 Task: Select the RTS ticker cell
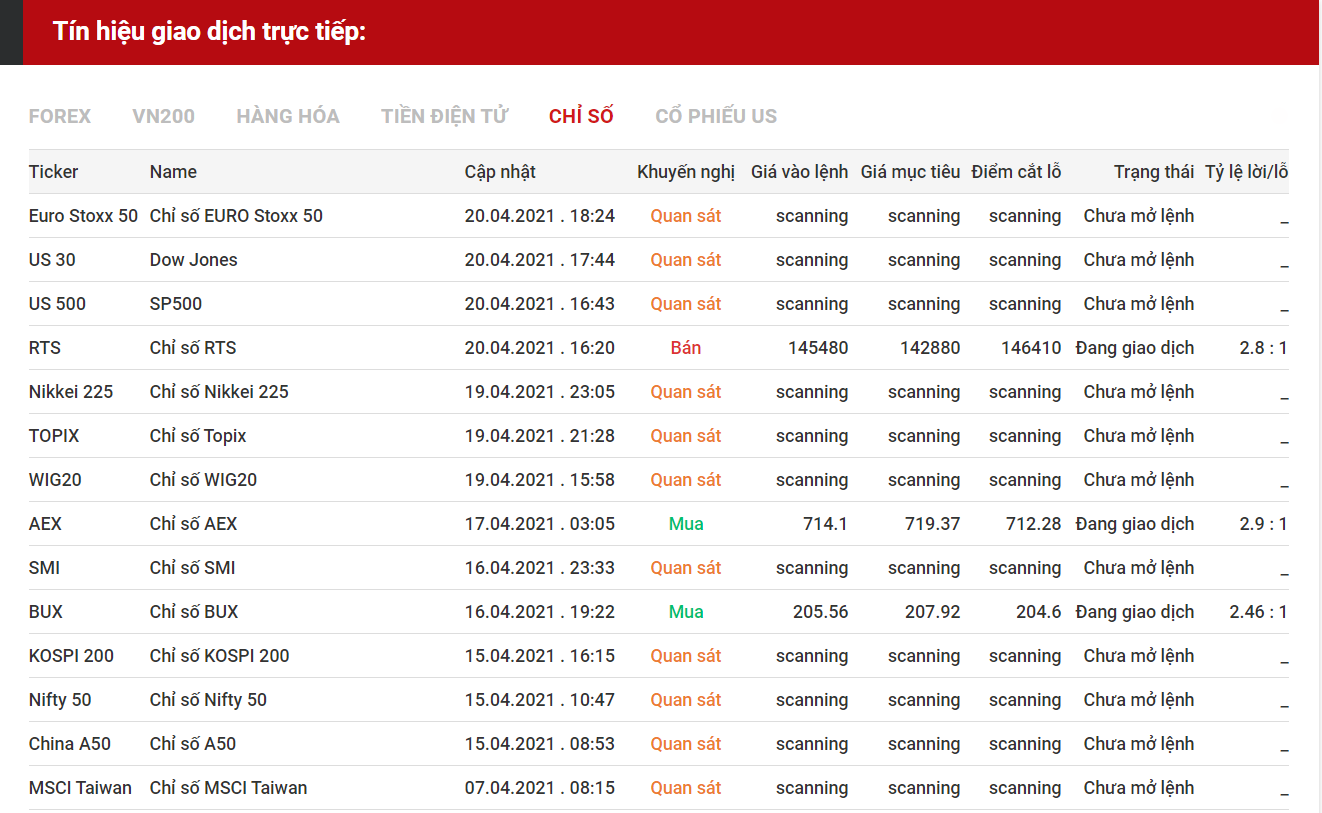tap(45, 348)
